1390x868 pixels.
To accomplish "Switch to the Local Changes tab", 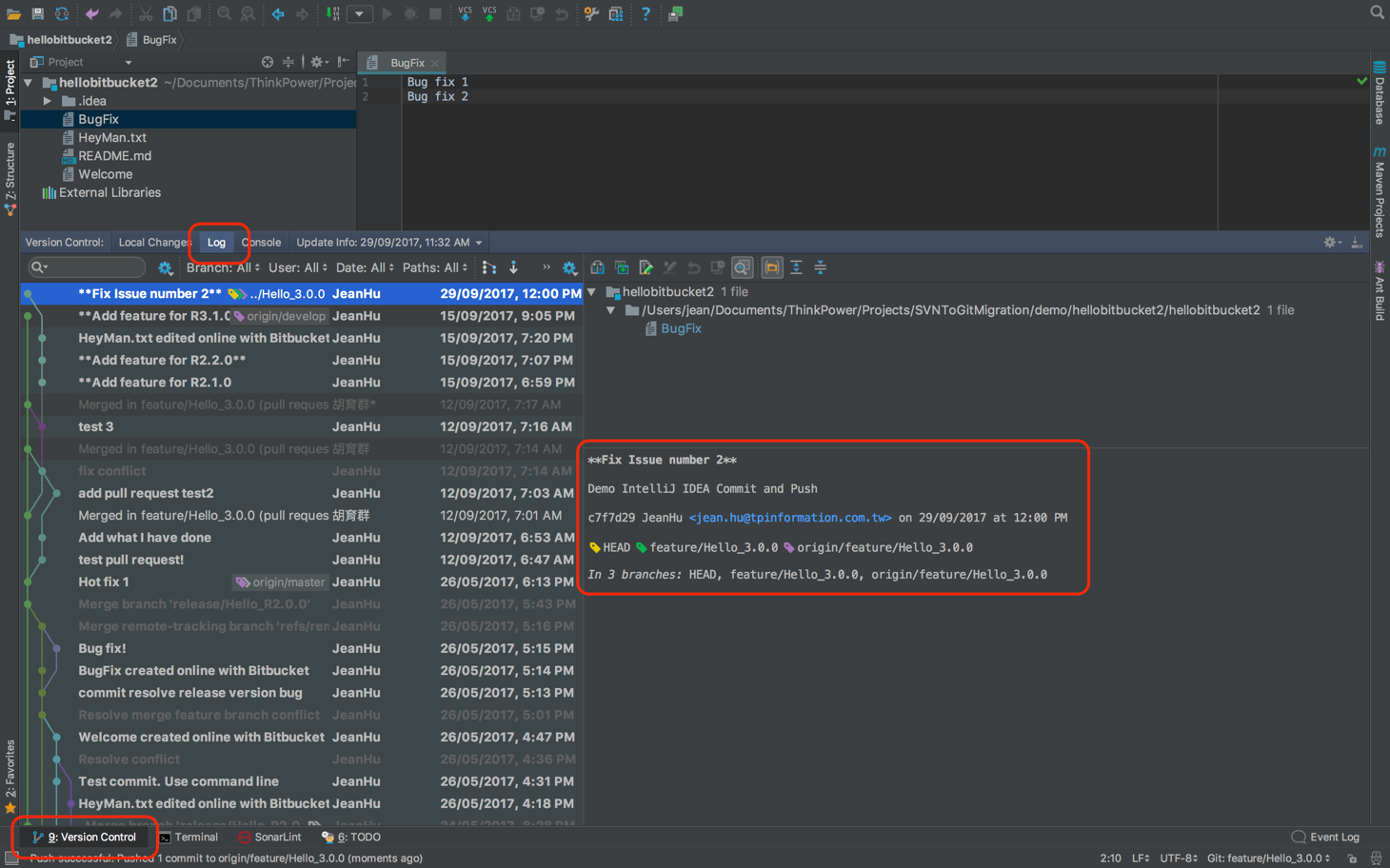I will (x=154, y=243).
